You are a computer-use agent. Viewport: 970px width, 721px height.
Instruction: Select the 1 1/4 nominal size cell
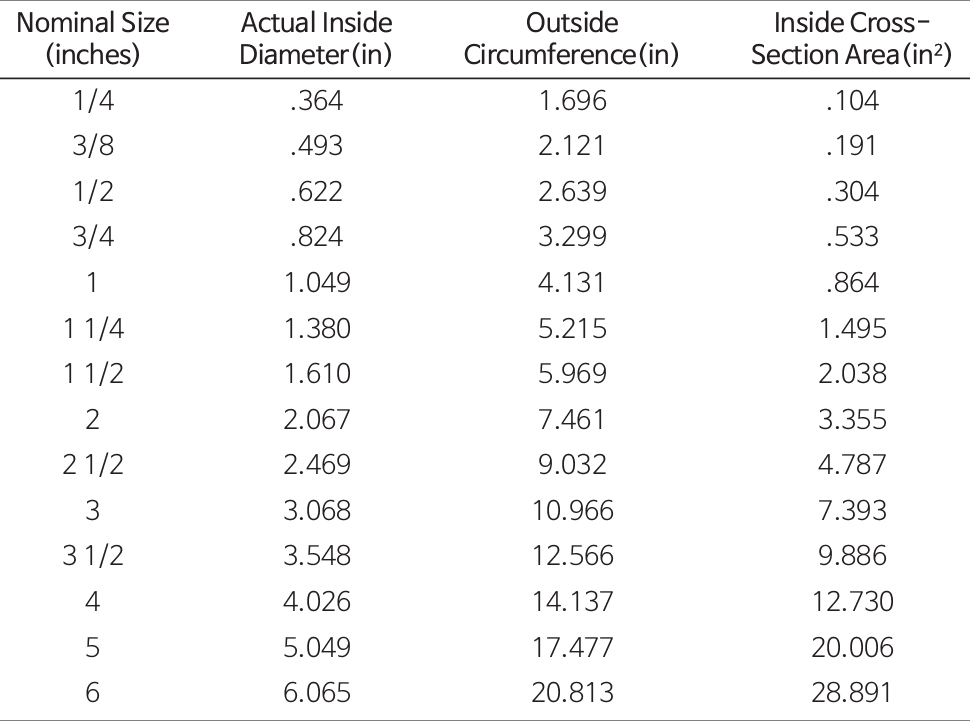[x=92, y=328]
